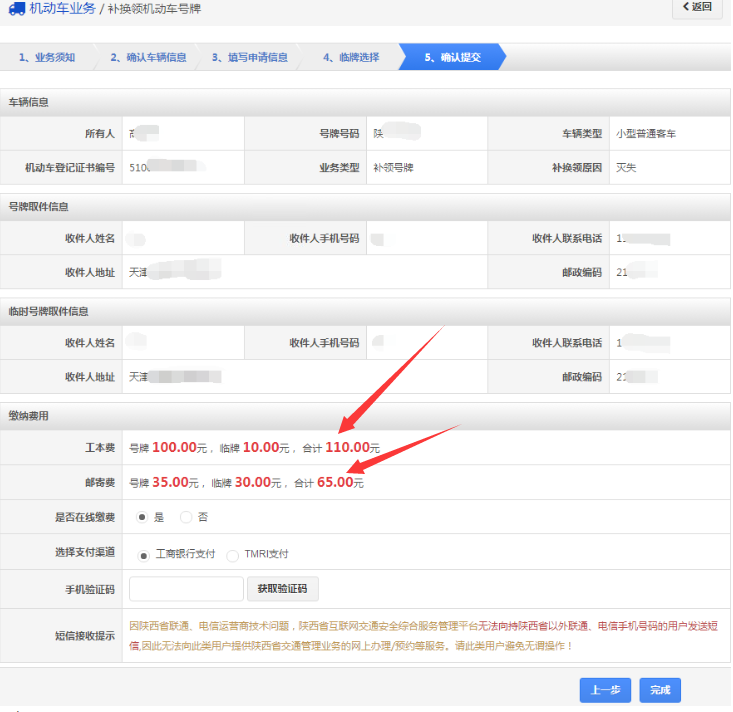
Task: Go to step 1 业务须知
Action: pyautogui.click(x=47, y=58)
